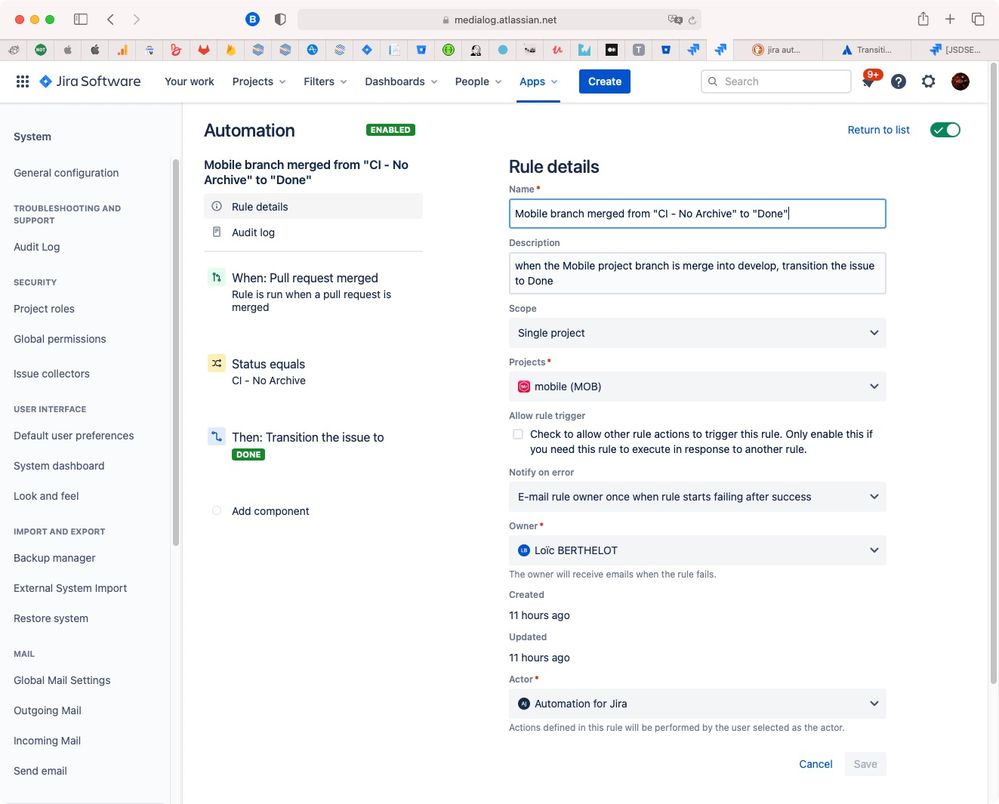Image resolution: width=999 pixels, height=804 pixels.
Task: Open the user profile avatar menu
Action: tap(960, 82)
